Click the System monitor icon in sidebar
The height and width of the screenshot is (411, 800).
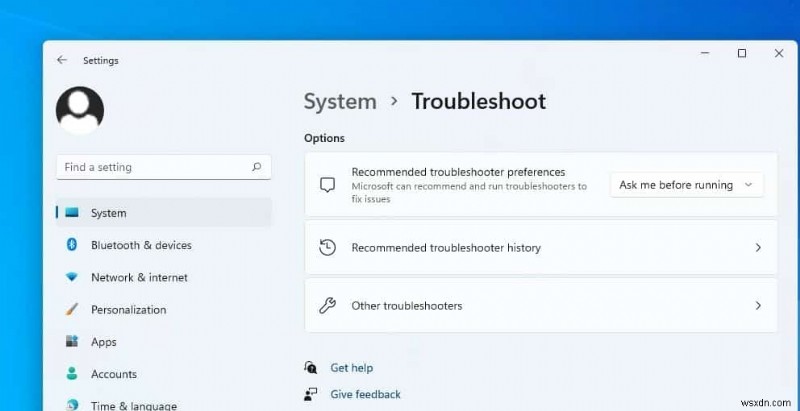coord(72,212)
